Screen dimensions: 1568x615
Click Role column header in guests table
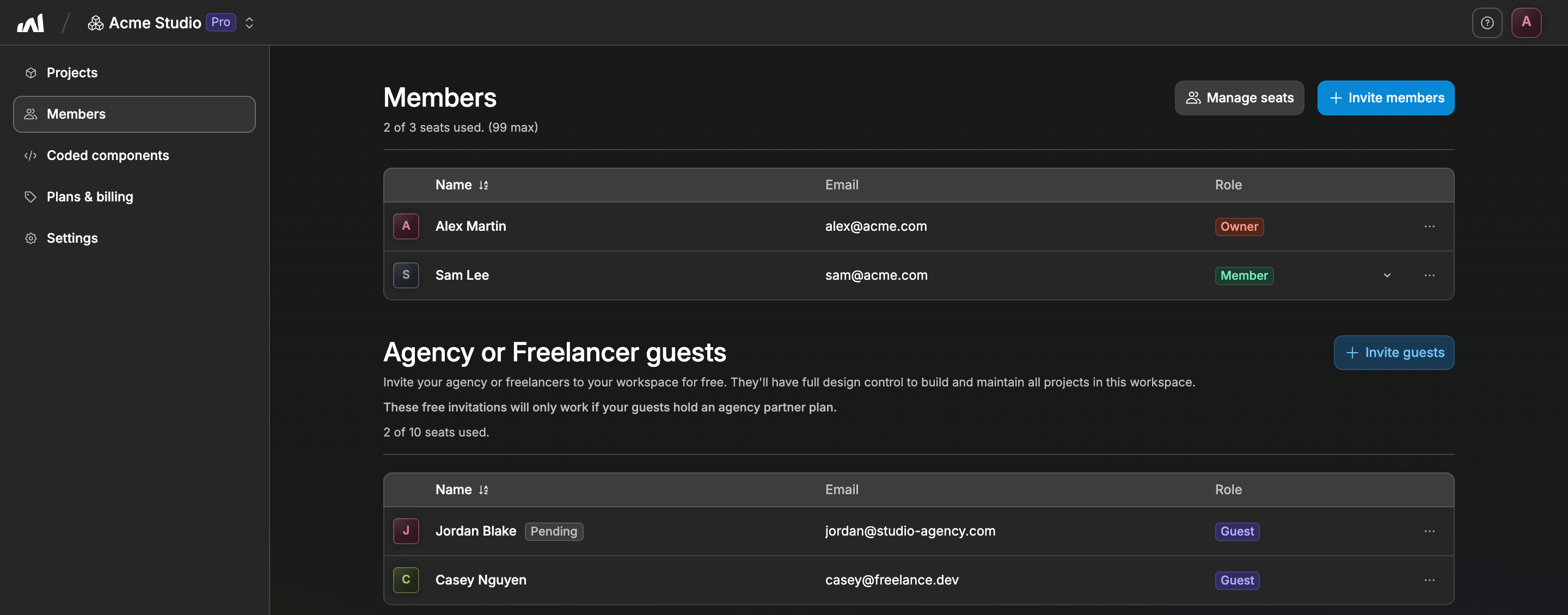[x=1228, y=490]
